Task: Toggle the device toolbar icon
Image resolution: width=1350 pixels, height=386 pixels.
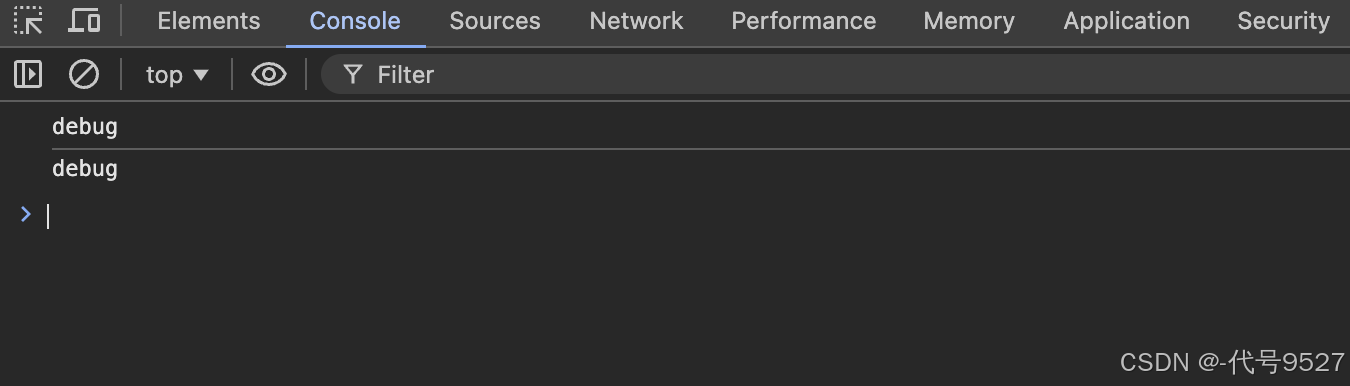Action: tap(85, 20)
